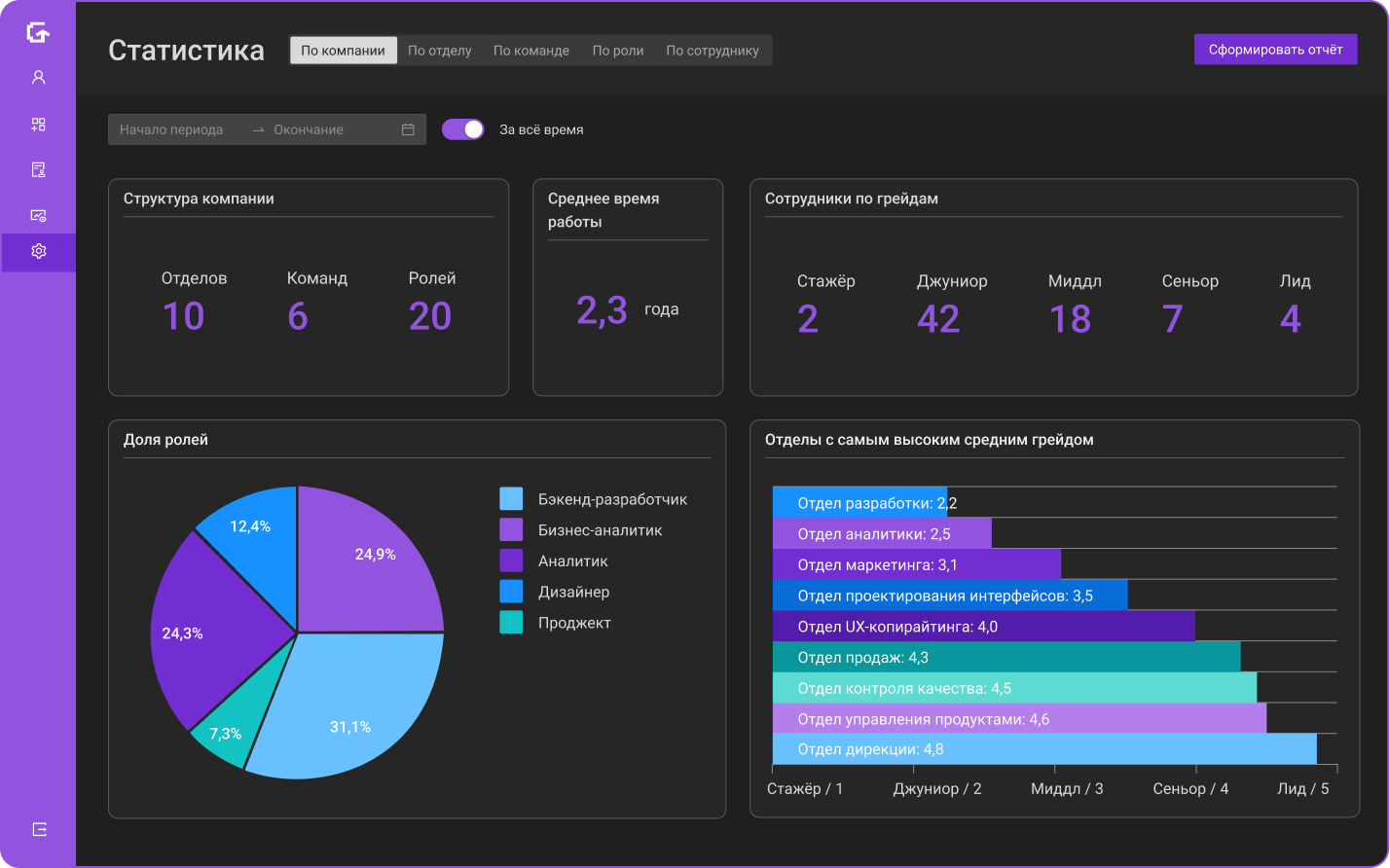Viewport: 1390px width, 868px height.
Task: Toggle the 'За всё время' switch
Action: coord(463,129)
